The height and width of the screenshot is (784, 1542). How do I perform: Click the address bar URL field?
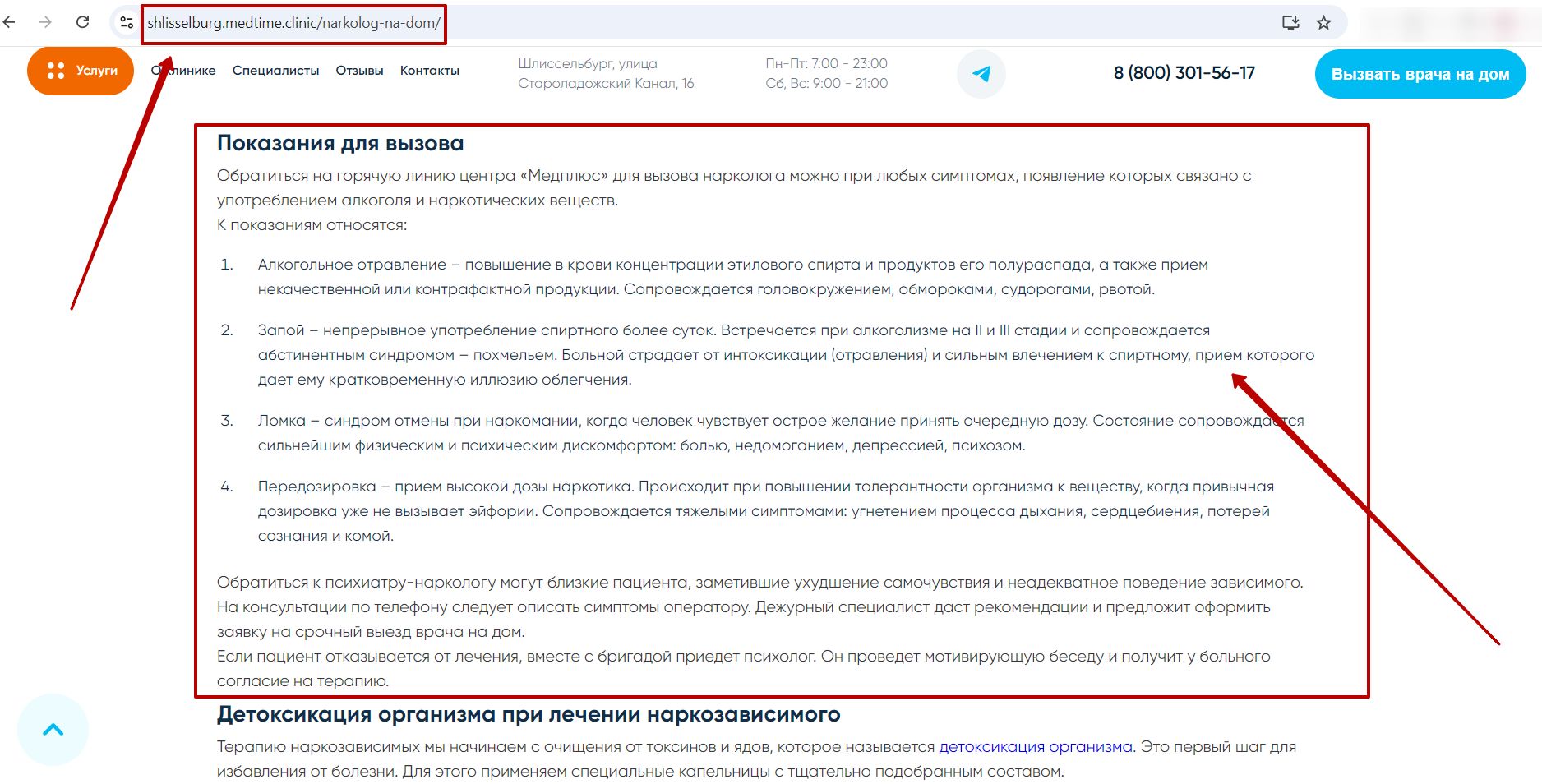[293, 23]
